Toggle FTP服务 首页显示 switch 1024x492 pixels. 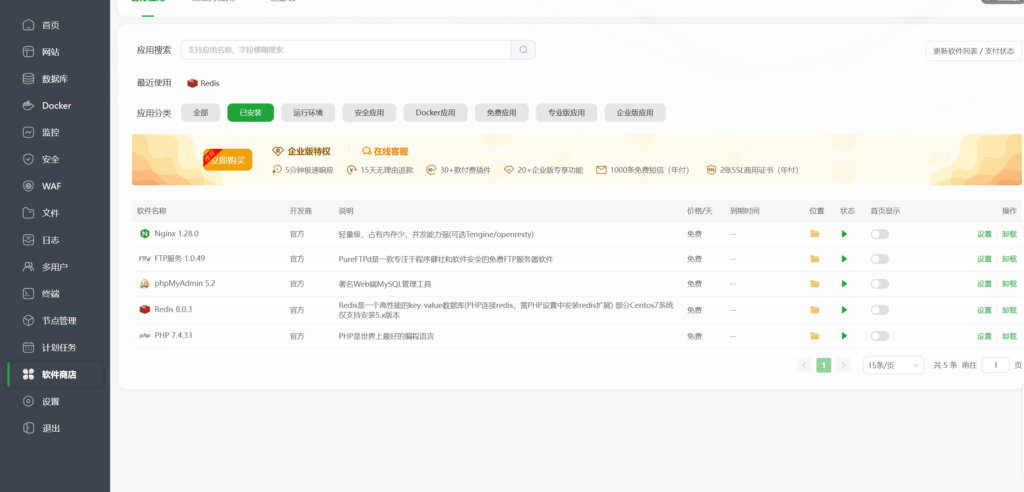click(x=880, y=259)
